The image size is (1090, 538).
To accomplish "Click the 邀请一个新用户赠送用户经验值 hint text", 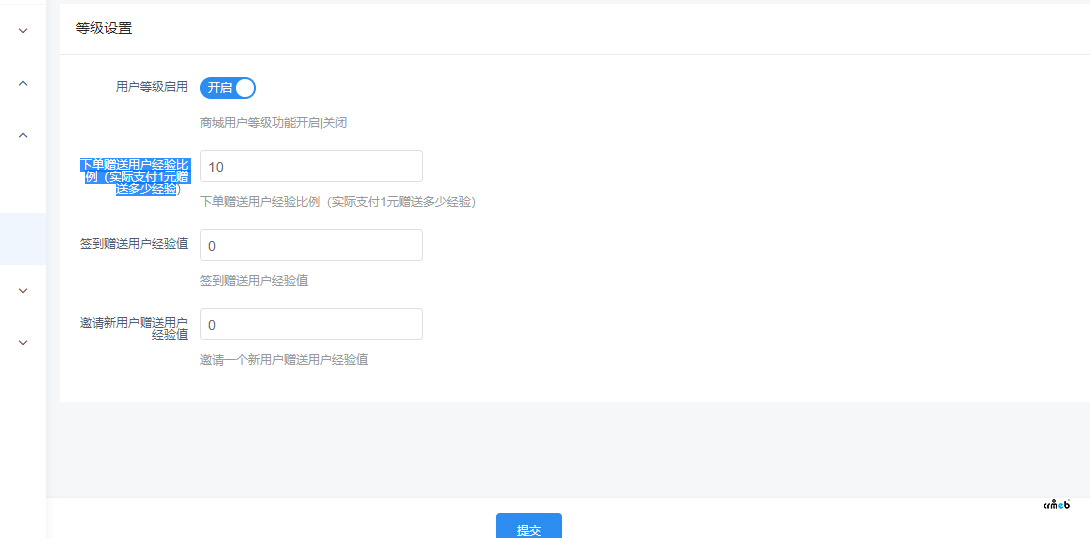I will (x=284, y=359).
